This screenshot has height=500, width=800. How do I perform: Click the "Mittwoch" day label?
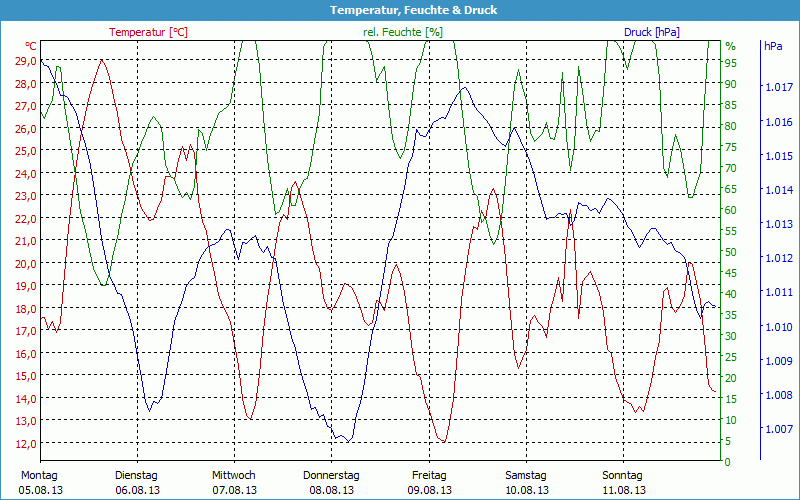coord(234,476)
